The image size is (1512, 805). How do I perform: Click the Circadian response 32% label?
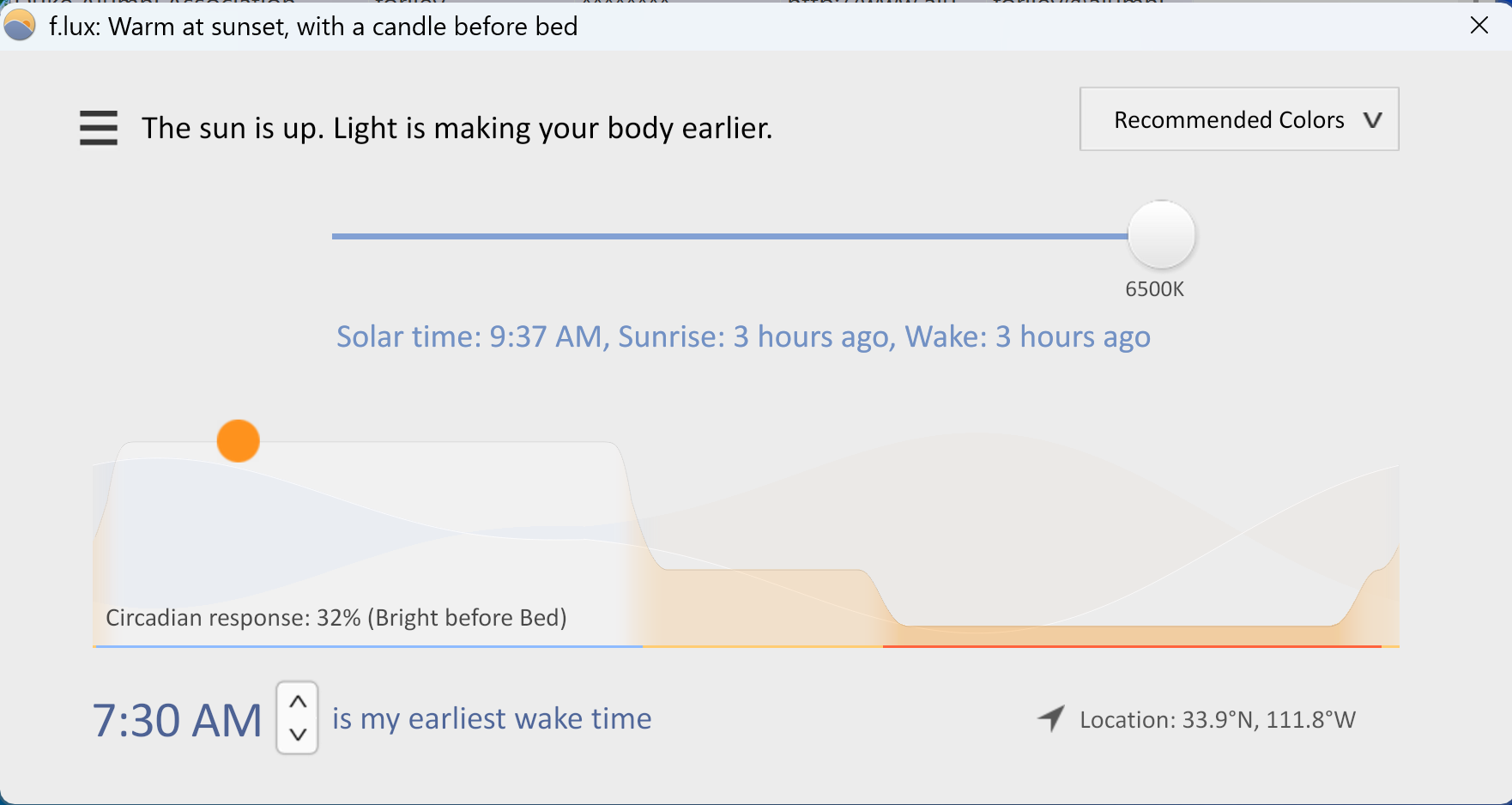pyautogui.click(x=337, y=617)
